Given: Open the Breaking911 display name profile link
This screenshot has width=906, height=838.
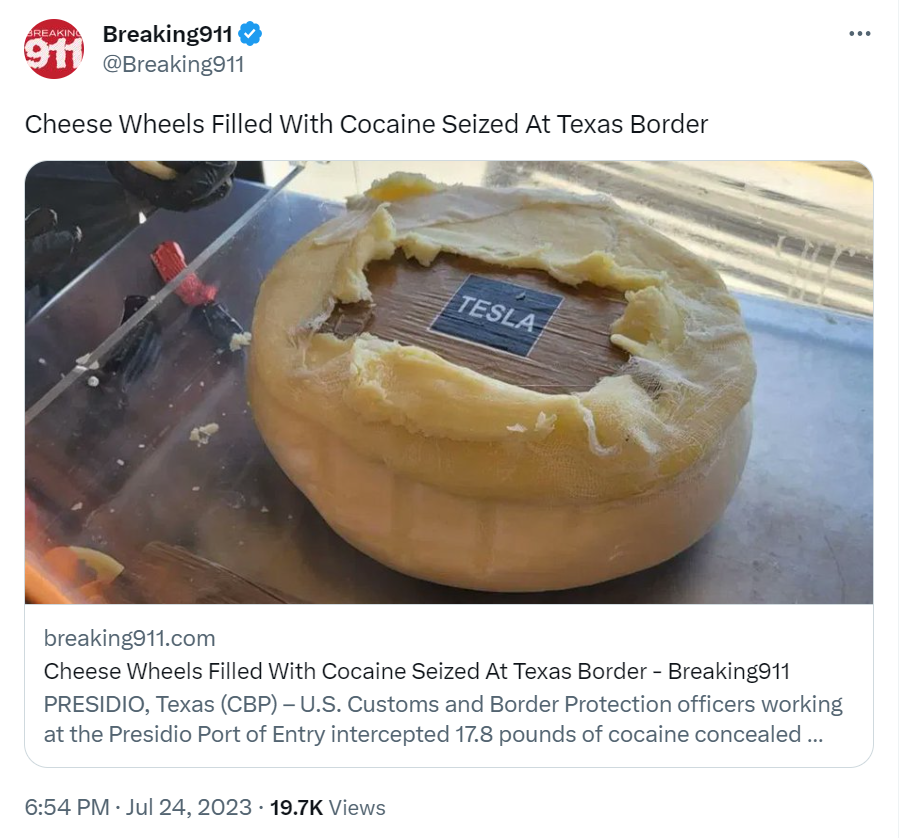Looking at the screenshot, I should [x=167, y=34].
